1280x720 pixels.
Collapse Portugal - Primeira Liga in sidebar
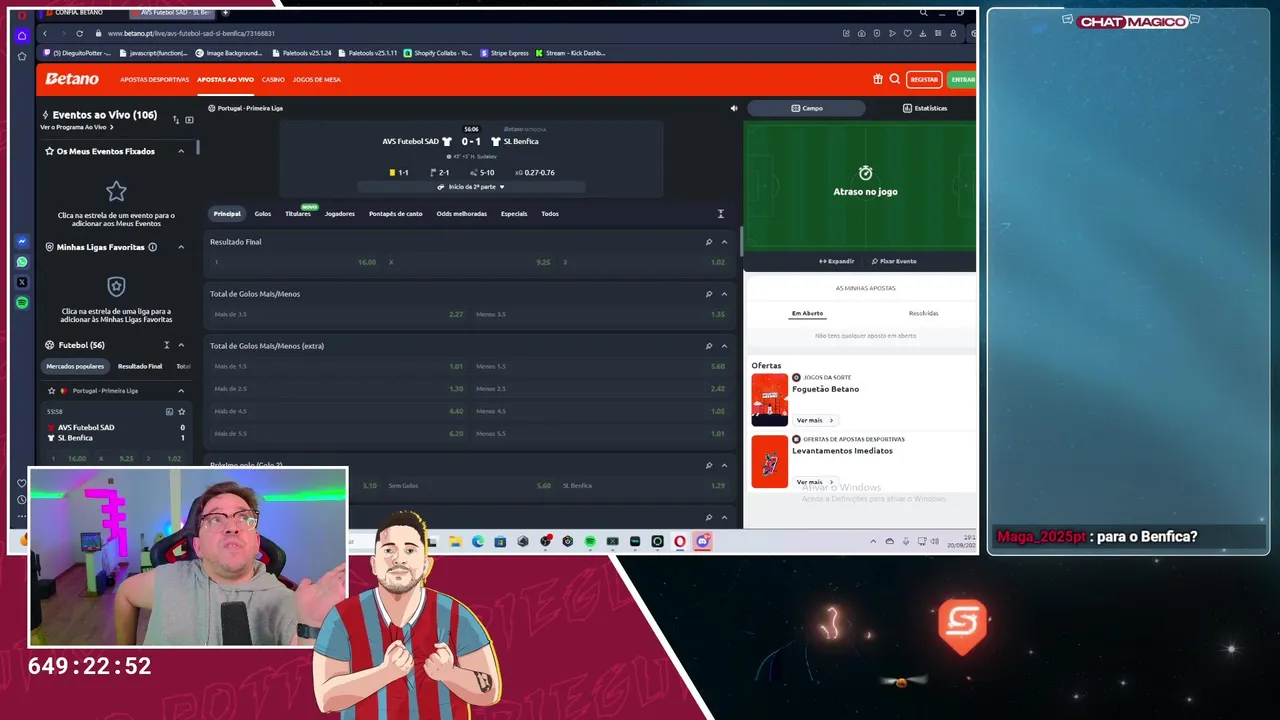click(x=181, y=391)
